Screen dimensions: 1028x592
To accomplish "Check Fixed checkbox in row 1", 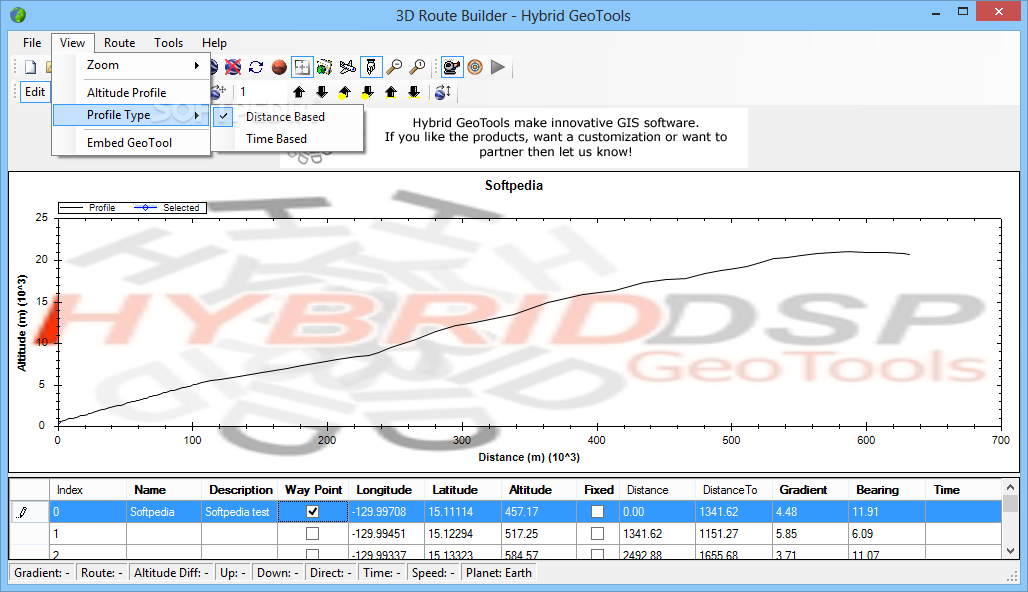I will (x=597, y=534).
